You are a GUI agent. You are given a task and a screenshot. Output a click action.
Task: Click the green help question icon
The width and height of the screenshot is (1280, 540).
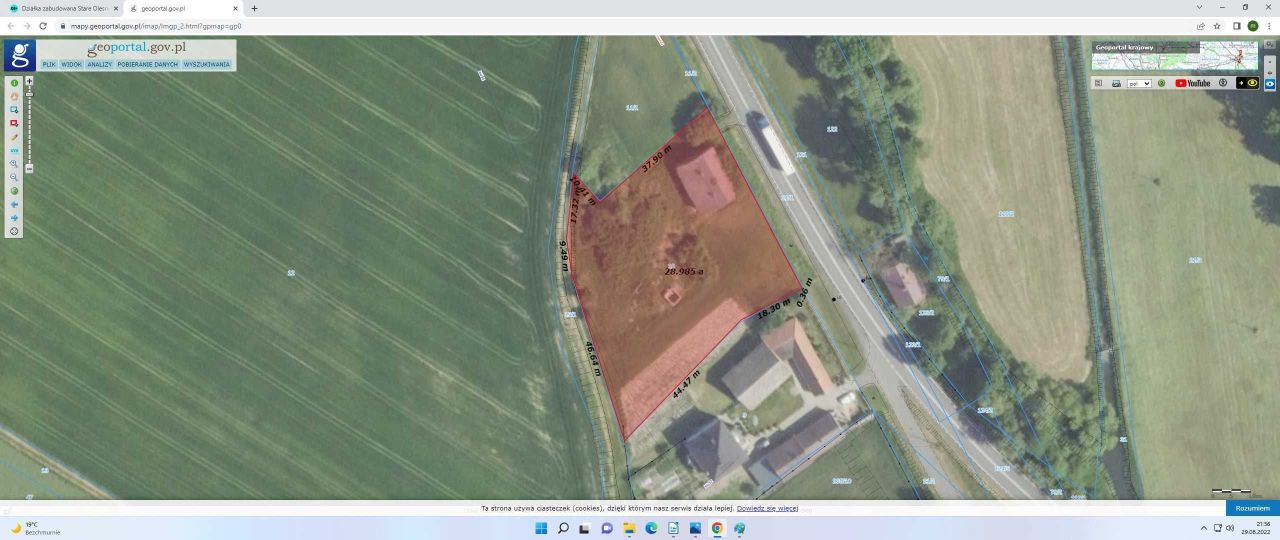(1161, 83)
